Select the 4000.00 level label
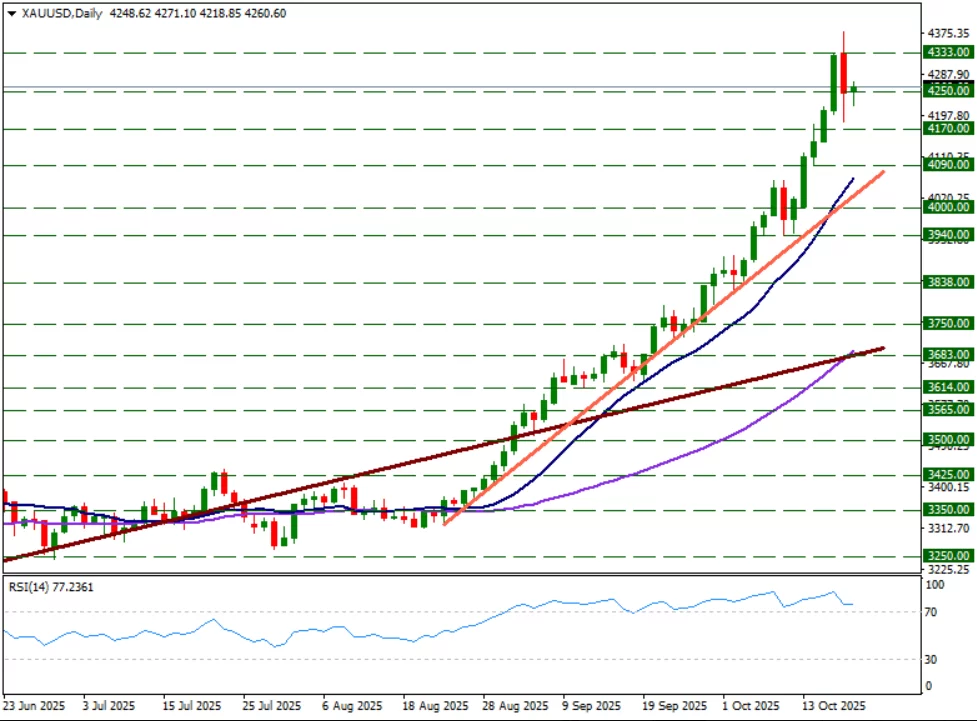The image size is (977, 721). pos(946,208)
